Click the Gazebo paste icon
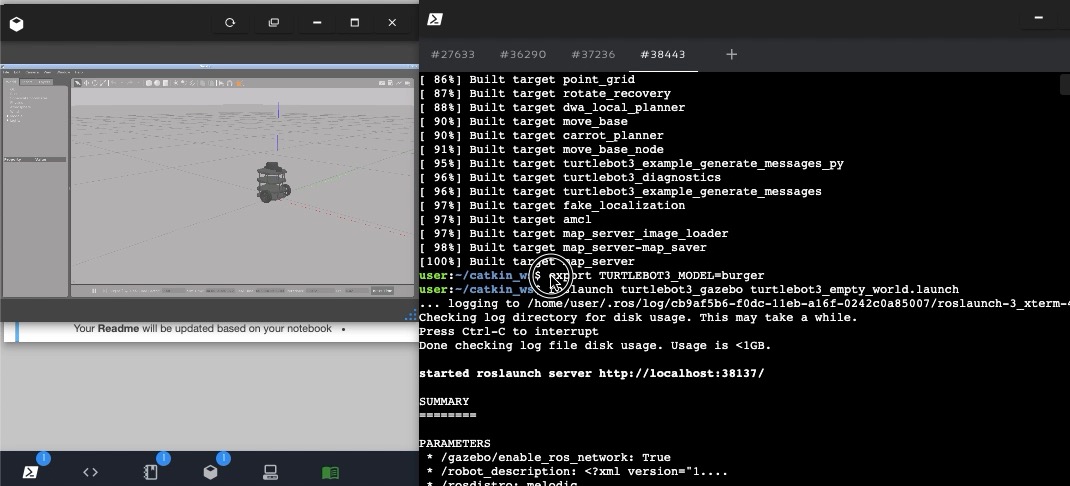This screenshot has width=1070, height=486. (x=212, y=83)
